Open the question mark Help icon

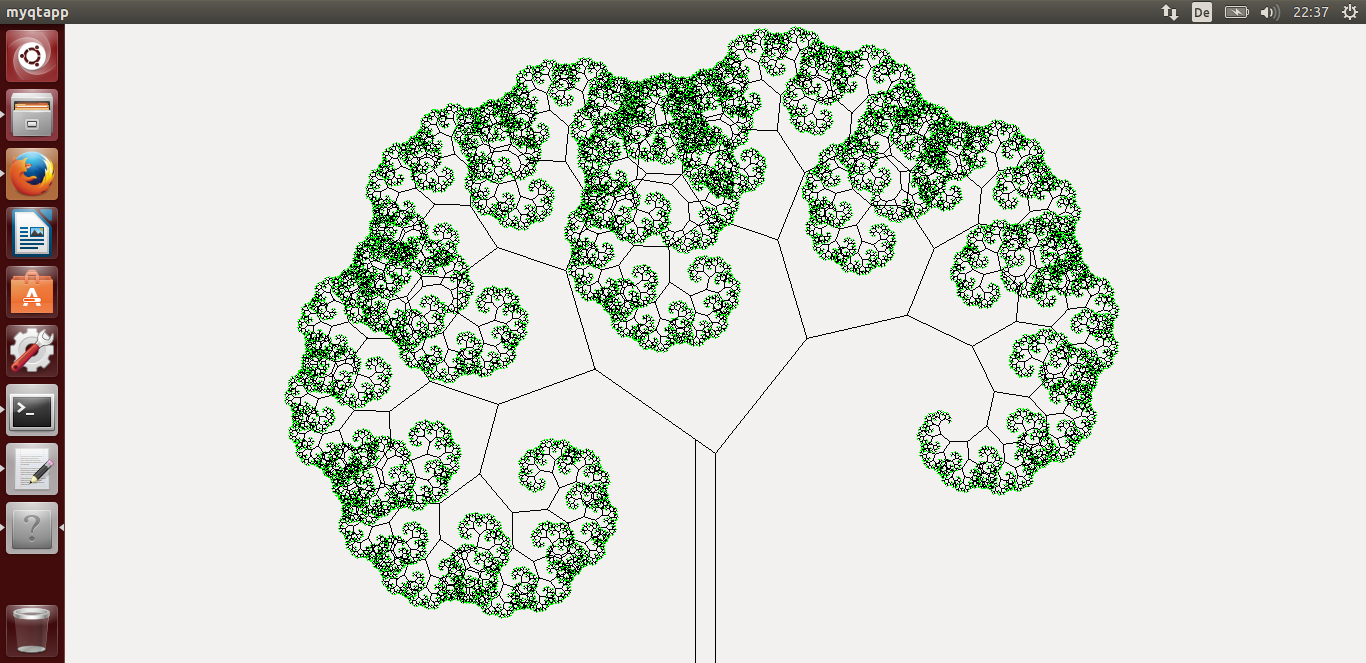(x=32, y=528)
